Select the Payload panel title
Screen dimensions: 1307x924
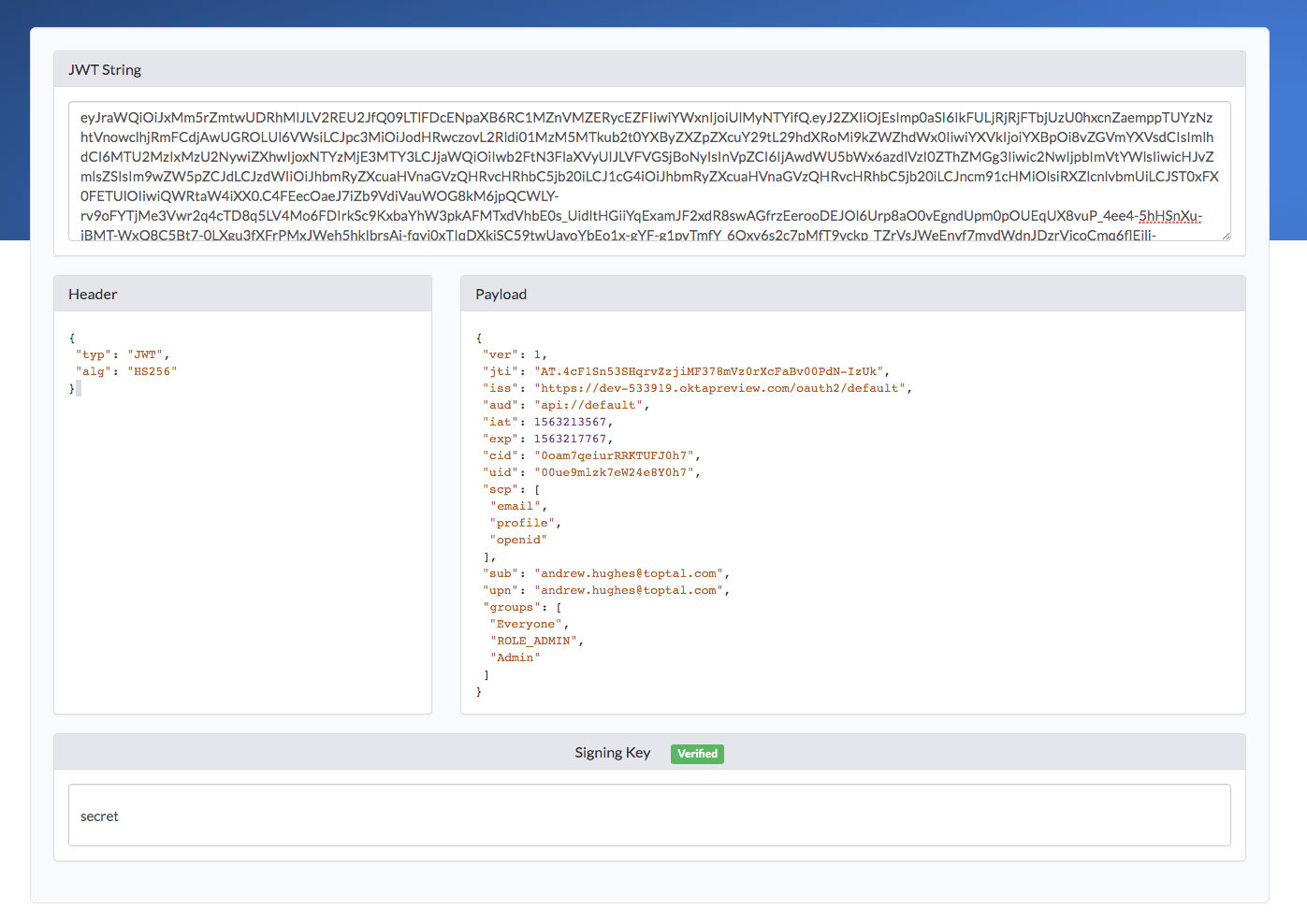(501, 295)
